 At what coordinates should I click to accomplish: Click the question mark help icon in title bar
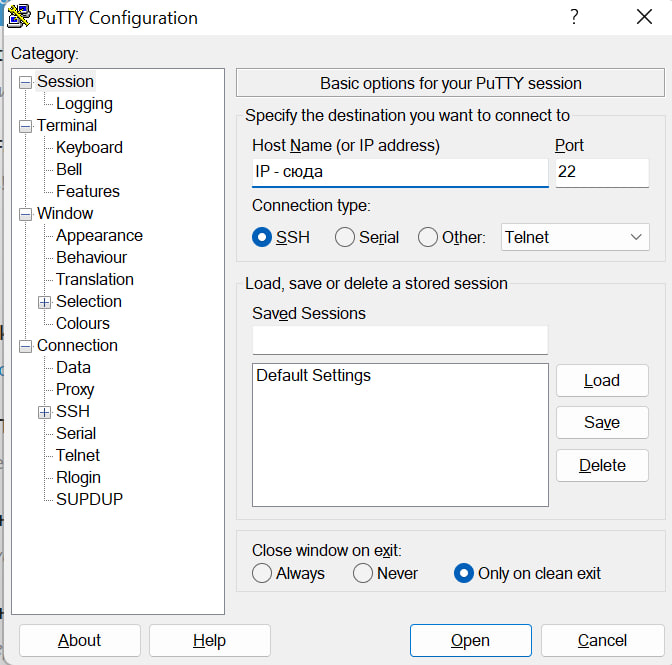tap(574, 17)
